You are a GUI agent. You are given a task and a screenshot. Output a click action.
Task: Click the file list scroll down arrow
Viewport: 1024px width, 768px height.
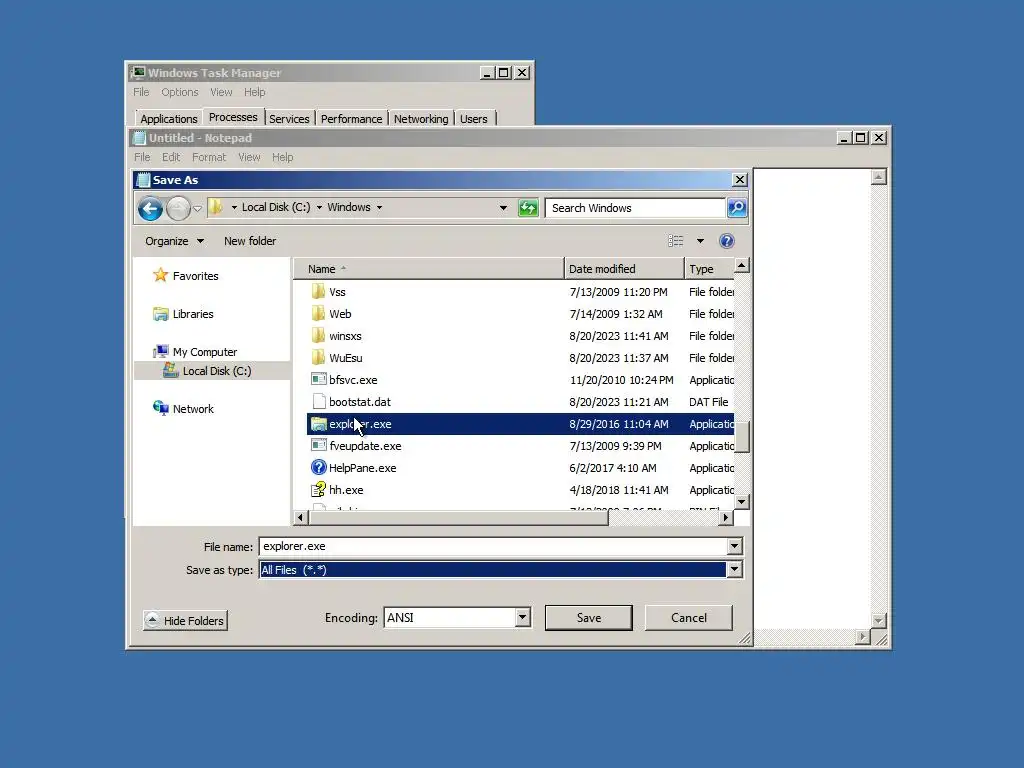pyautogui.click(x=741, y=502)
